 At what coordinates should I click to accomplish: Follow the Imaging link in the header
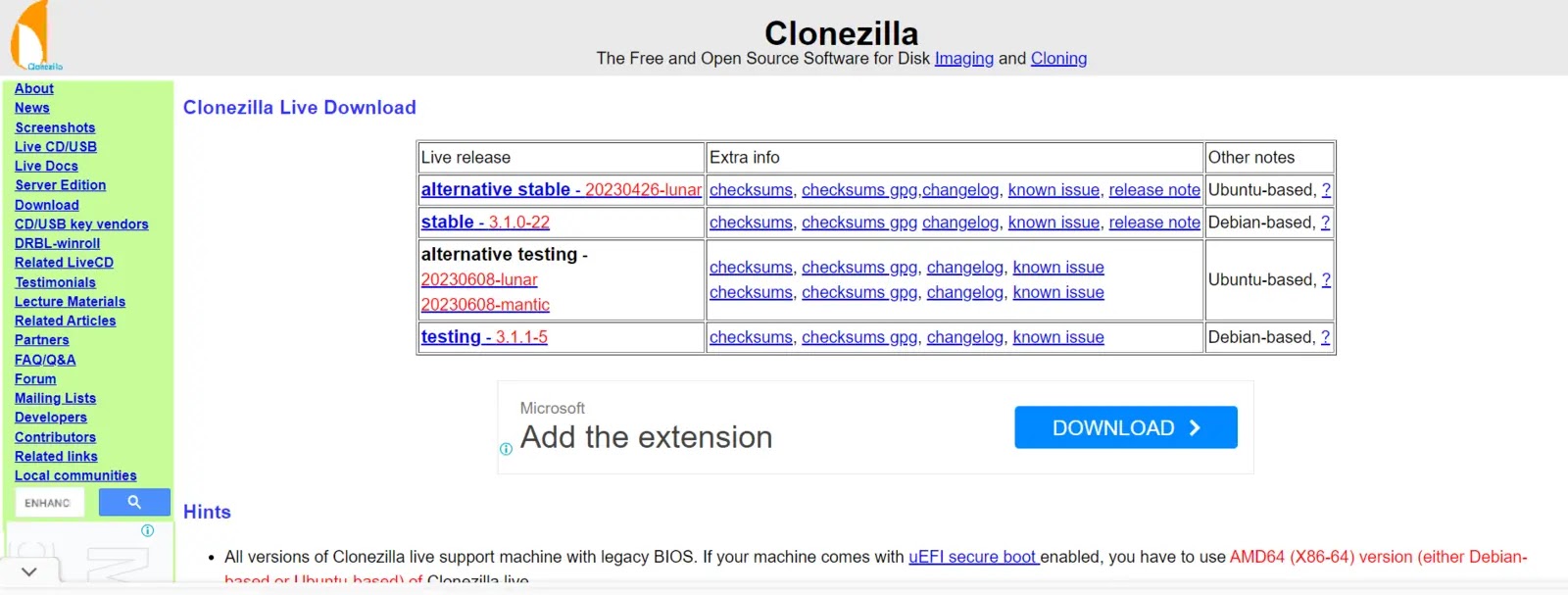coord(963,59)
